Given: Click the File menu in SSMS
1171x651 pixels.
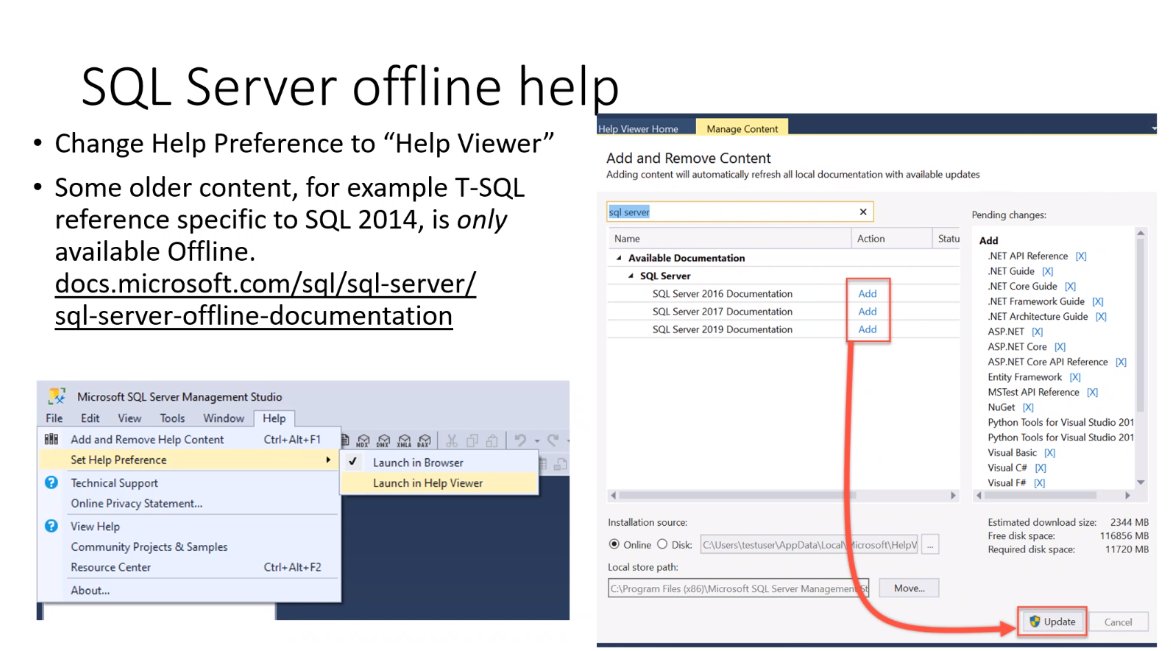Looking at the screenshot, I should 54,418.
